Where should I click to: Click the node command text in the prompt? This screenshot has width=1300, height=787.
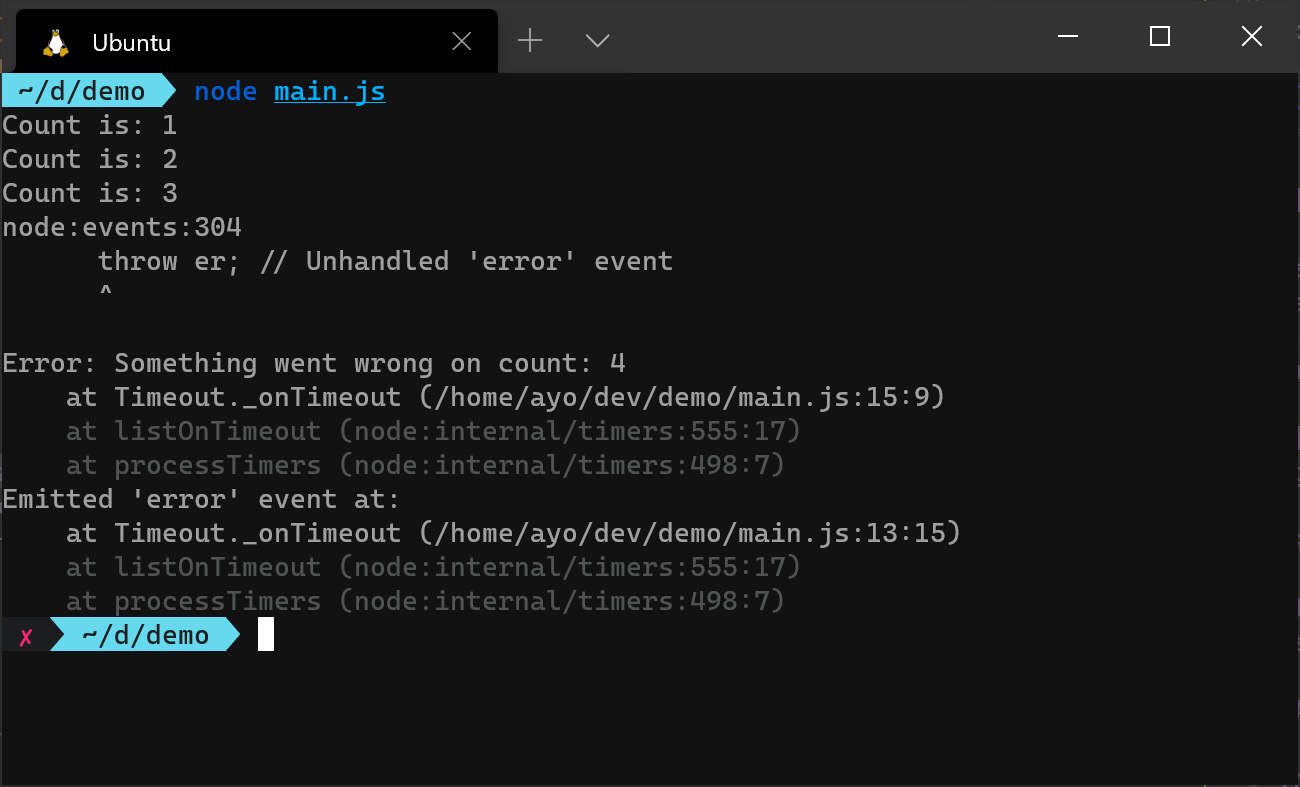pos(226,90)
